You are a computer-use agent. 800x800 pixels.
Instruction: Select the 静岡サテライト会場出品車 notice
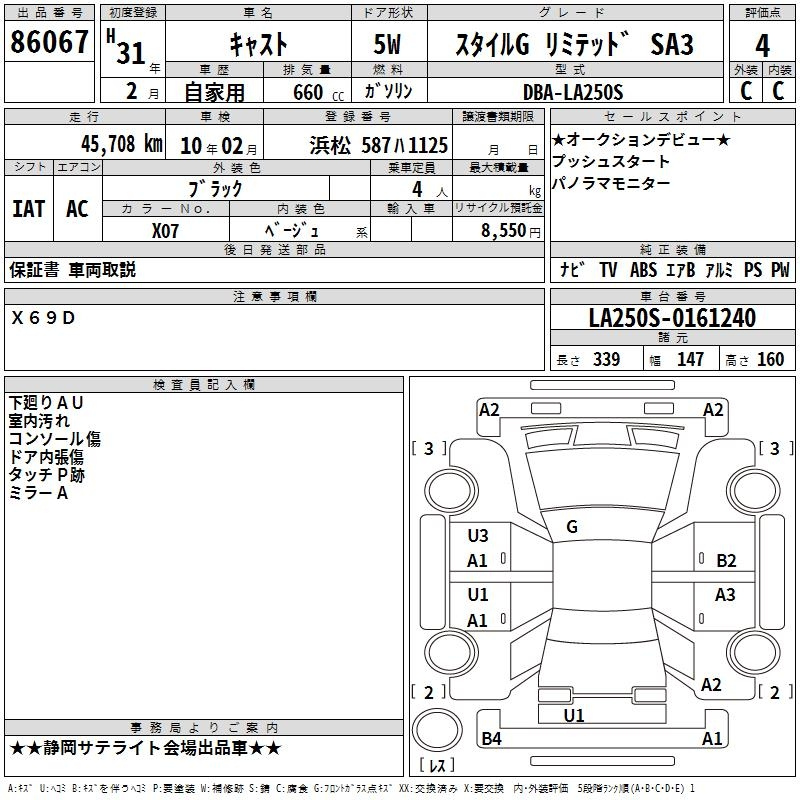pyautogui.click(x=146, y=747)
